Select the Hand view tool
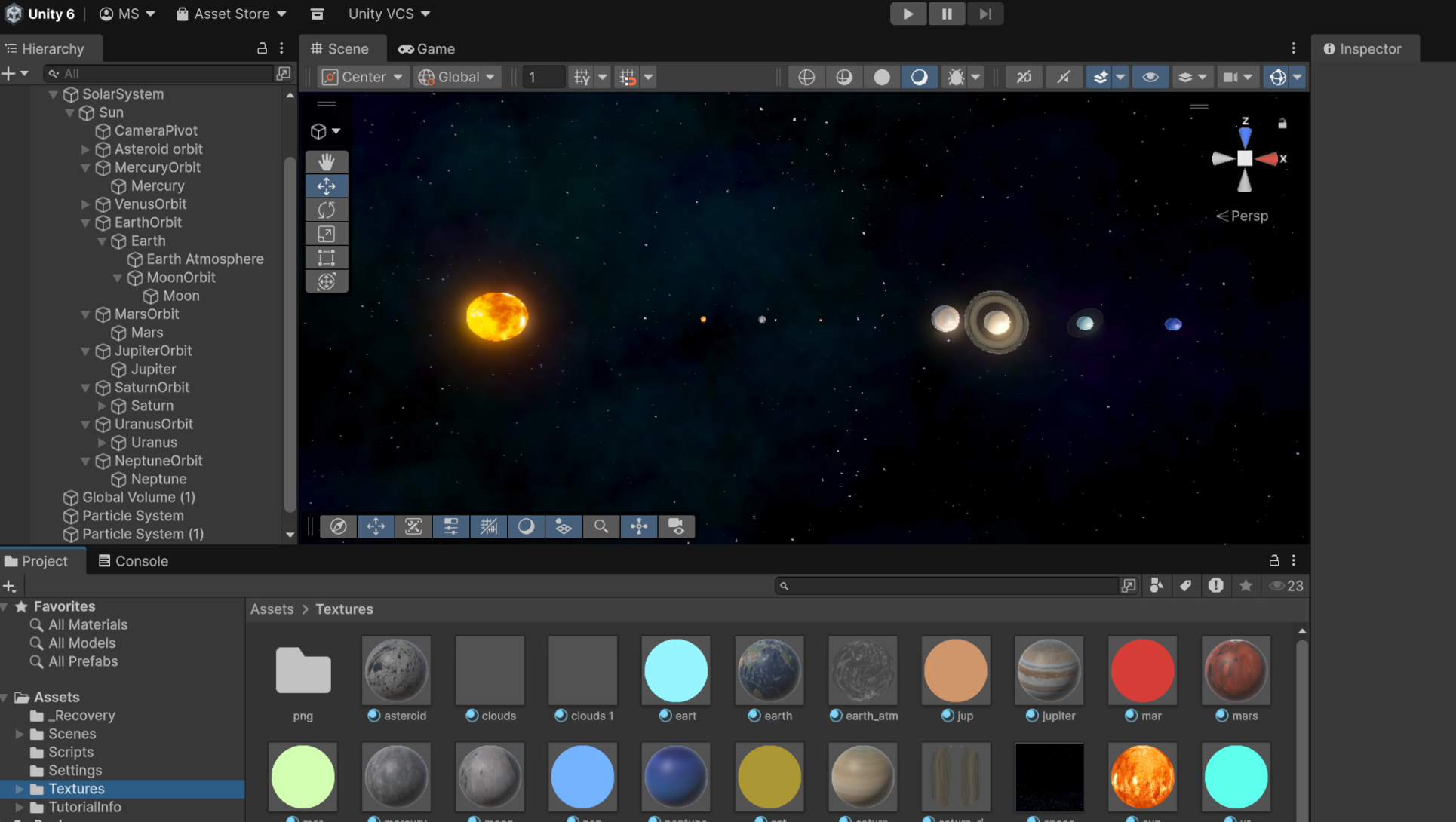The height and width of the screenshot is (822, 1456). click(x=327, y=161)
